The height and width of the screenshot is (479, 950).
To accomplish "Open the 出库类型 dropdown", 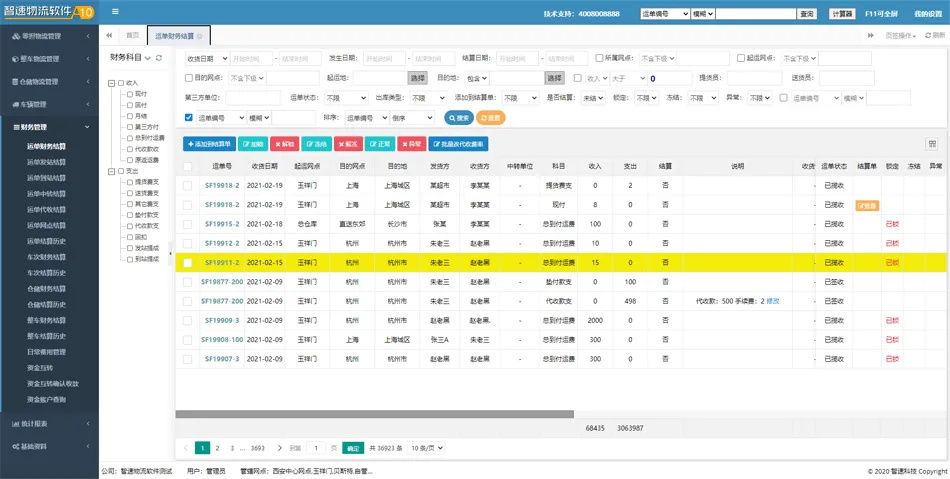I will coord(428,97).
